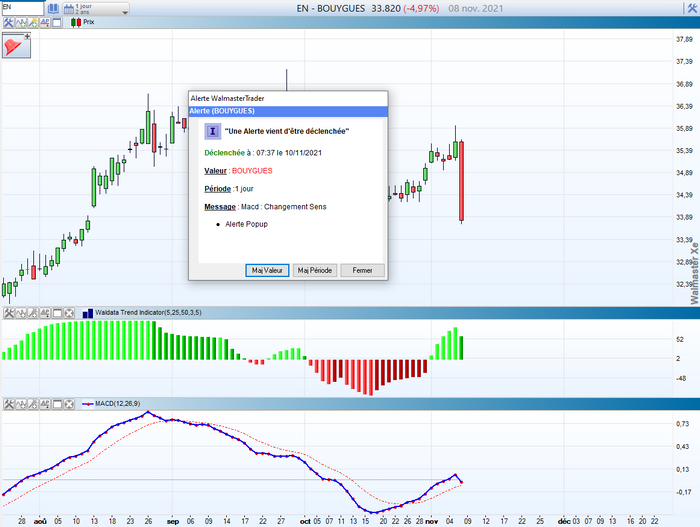Viewport: 700px width, 527px height.
Task: Click the candlestick Prix legend icon
Action: click(75, 22)
